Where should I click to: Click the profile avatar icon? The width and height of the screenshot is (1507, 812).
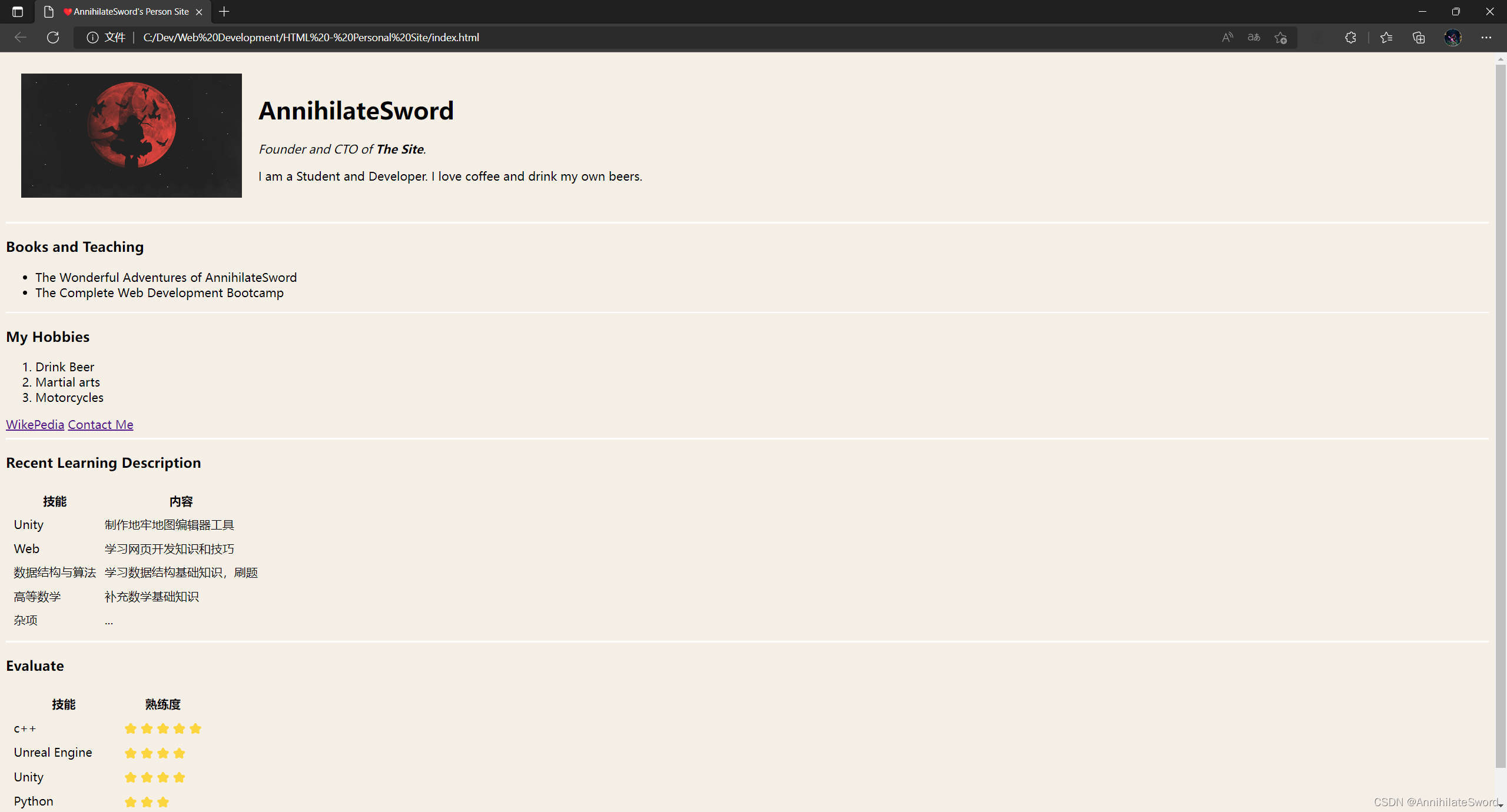[1452, 38]
